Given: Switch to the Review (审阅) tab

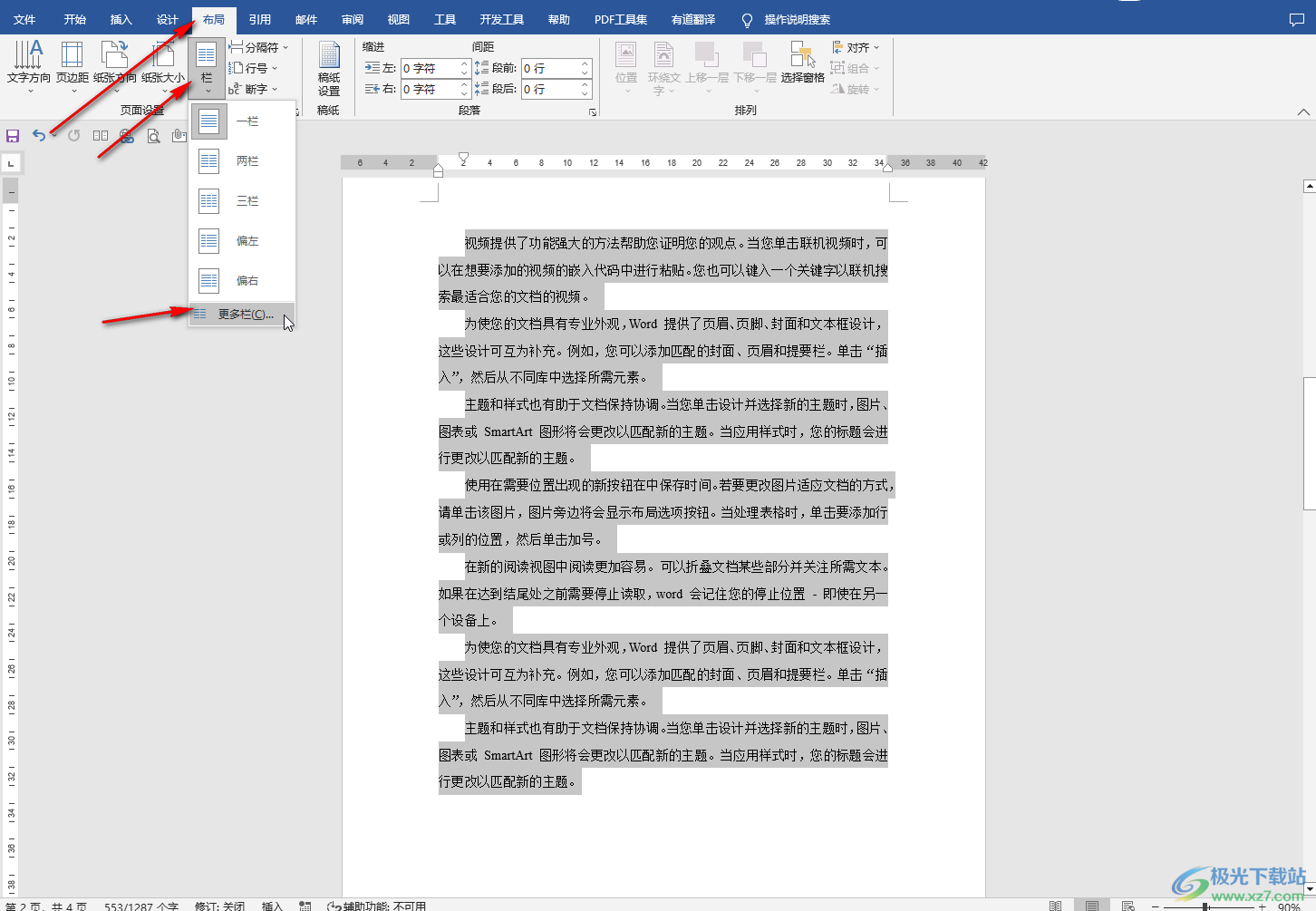Looking at the screenshot, I should [353, 19].
